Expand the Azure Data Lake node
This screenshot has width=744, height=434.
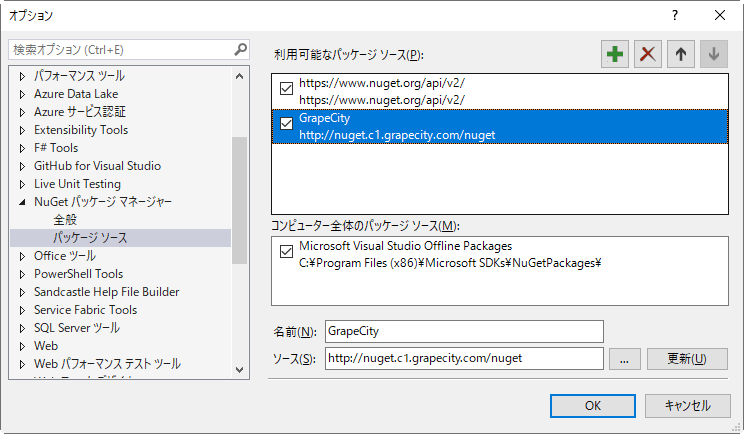click(23, 94)
